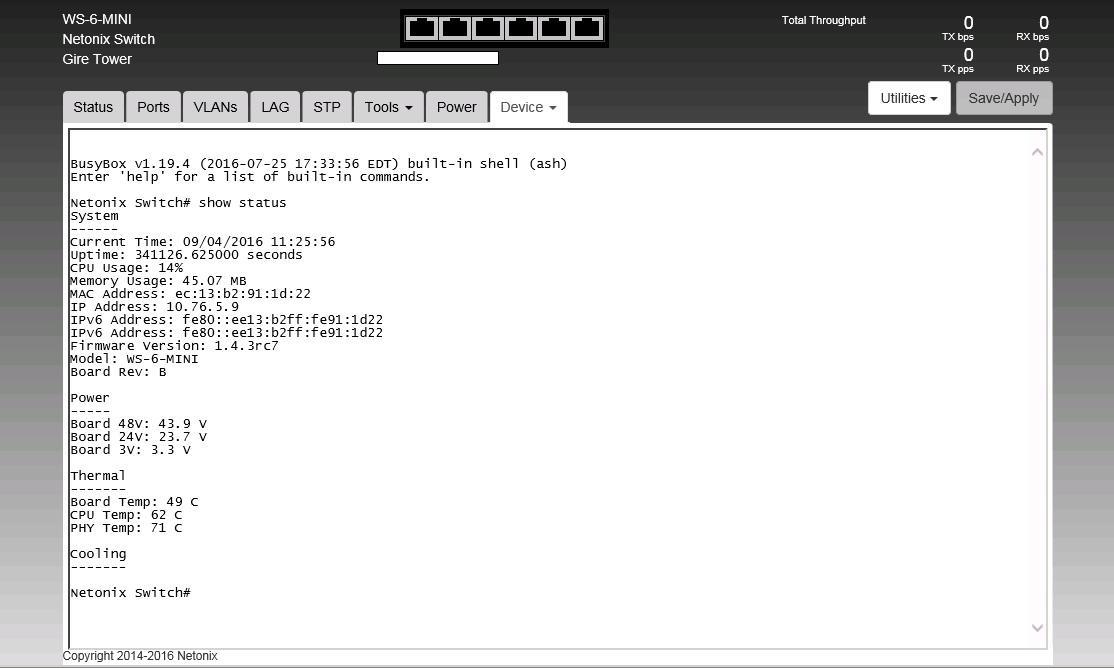Expand the Device dropdown tab
This screenshot has height=668, width=1114.
click(528, 107)
